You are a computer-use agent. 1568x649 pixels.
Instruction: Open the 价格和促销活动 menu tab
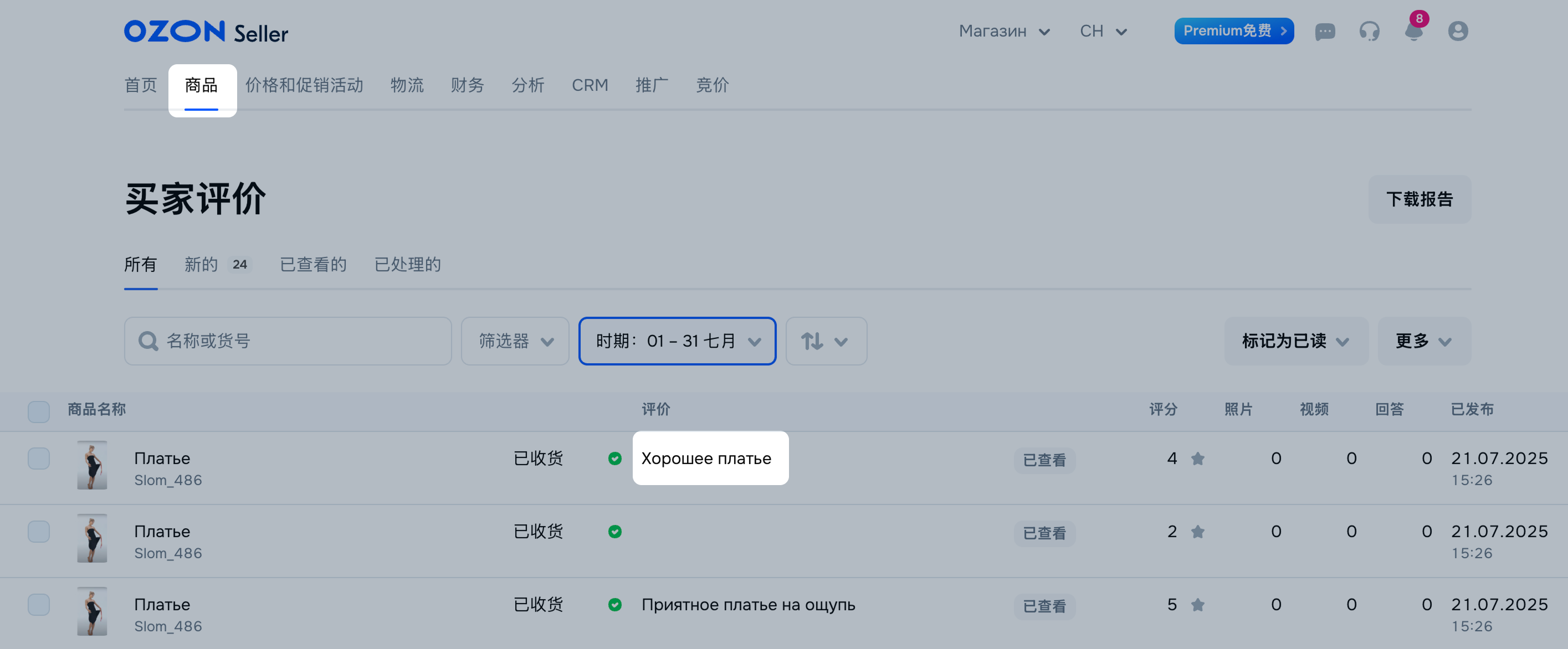pos(304,85)
